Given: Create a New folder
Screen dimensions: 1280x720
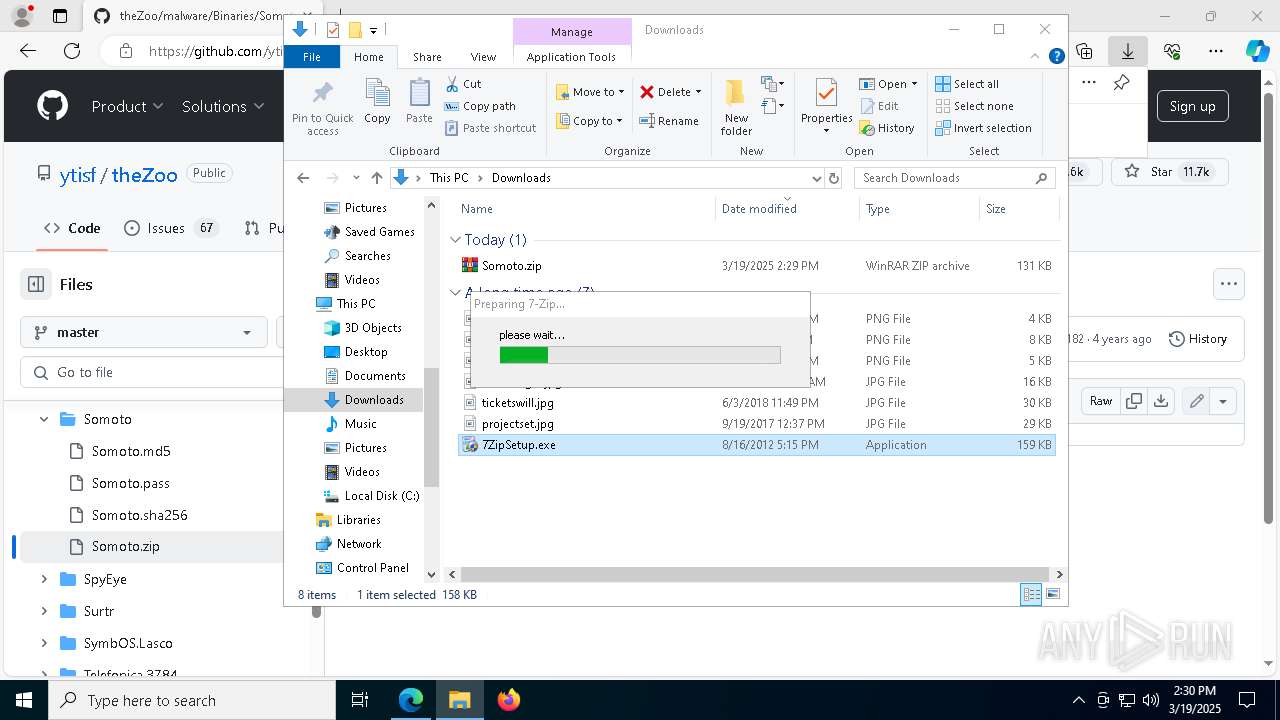Looking at the screenshot, I should click(x=736, y=107).
